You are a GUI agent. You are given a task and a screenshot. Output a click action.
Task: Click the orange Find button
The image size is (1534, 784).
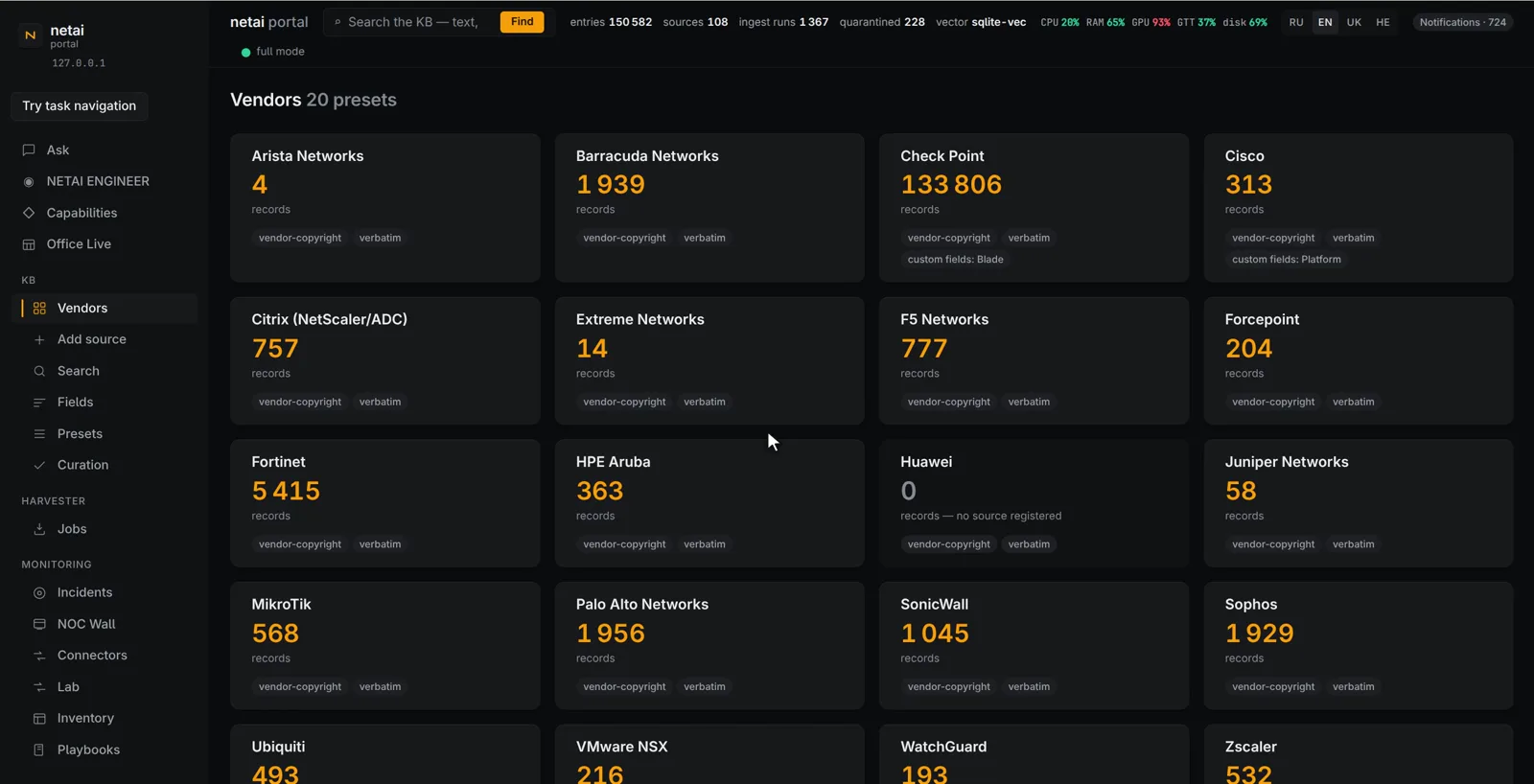(x=523, y=22)
